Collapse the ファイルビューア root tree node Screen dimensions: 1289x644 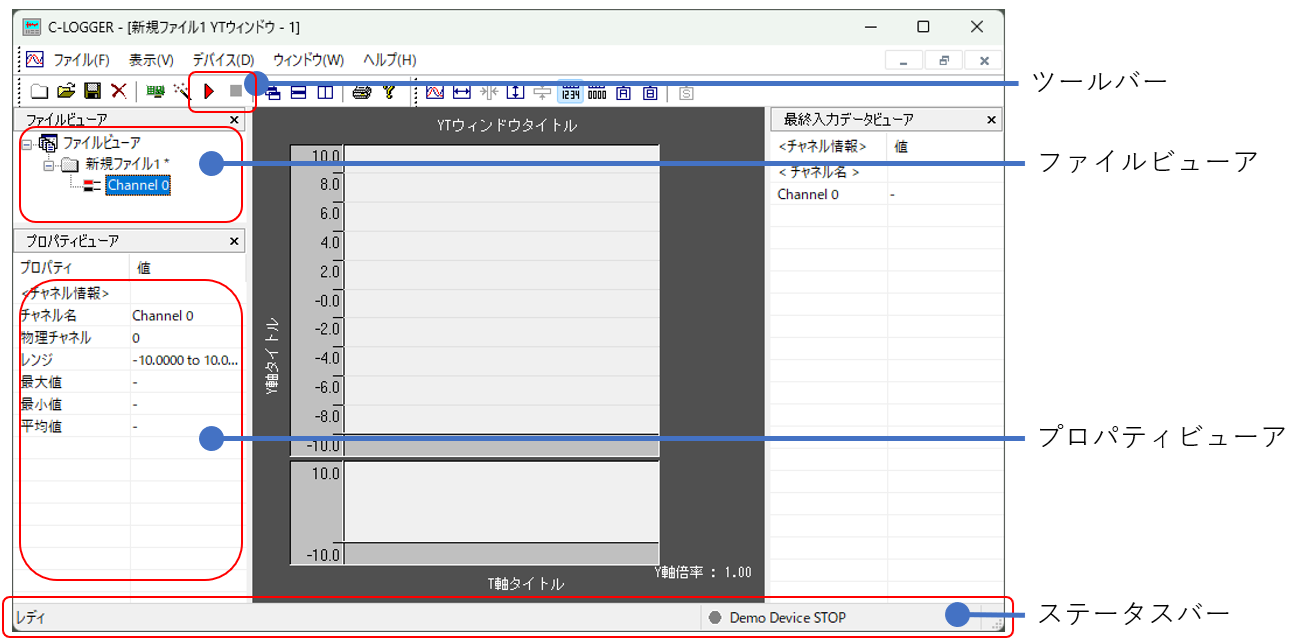click(x=27, y=144)
